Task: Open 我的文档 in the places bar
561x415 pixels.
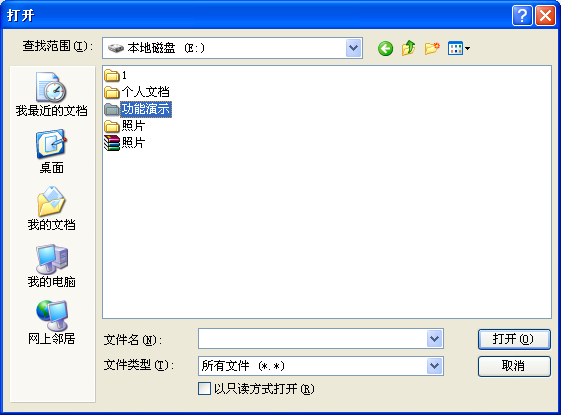Action: click(52, 209)
